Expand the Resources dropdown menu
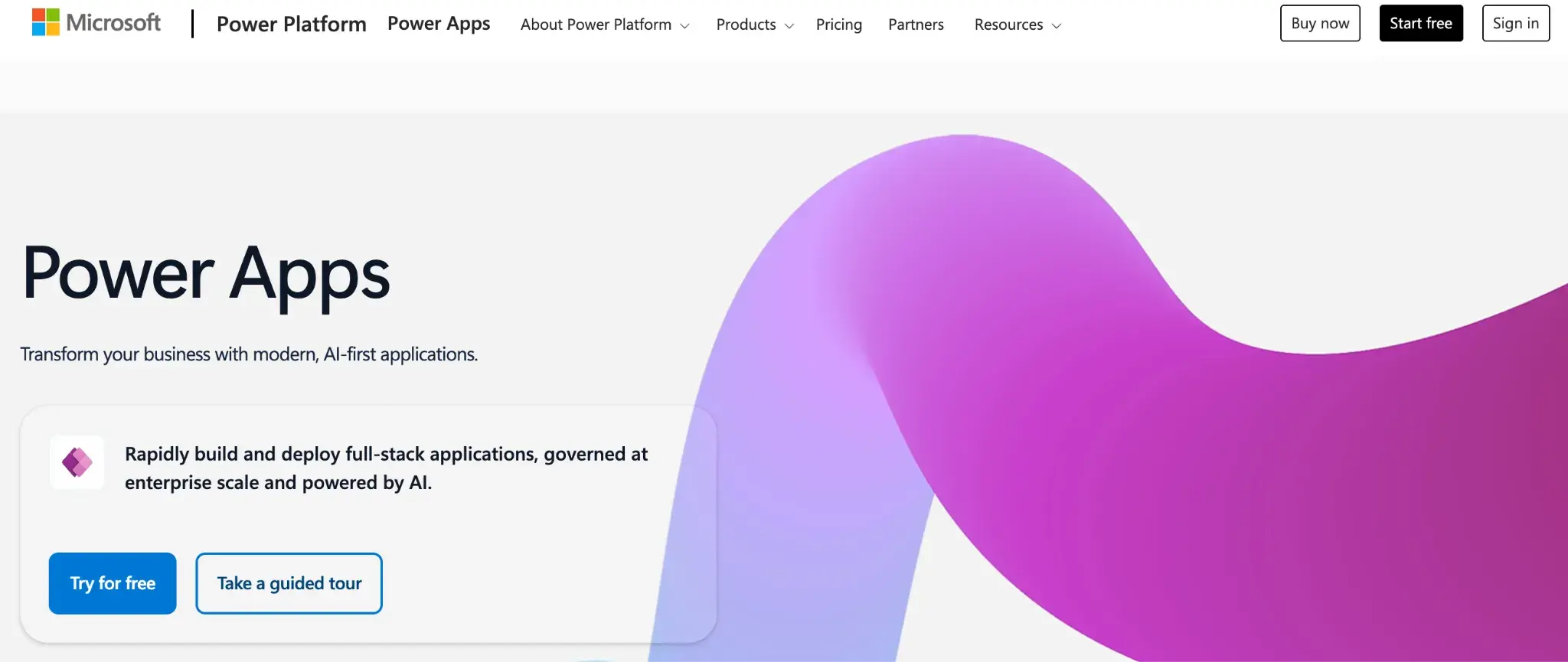This screenshot has height=662, width=1568. 1018,24
